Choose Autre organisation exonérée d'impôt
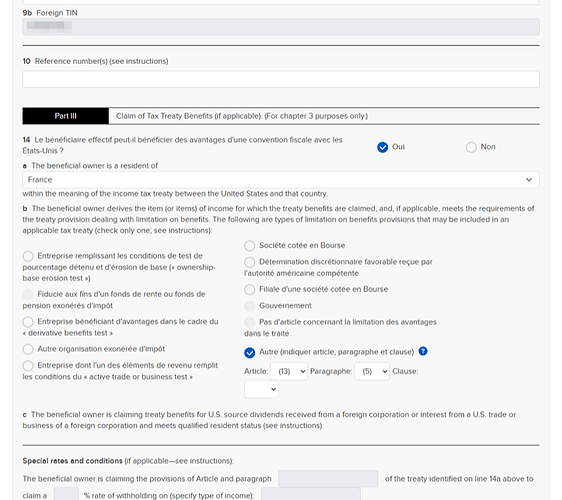Image resolution: width=562 pixels, height=500 pixels. point(28,349)
